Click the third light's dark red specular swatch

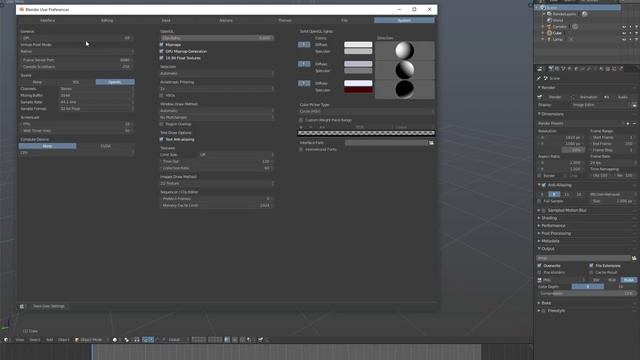click(x=358, y=90)
